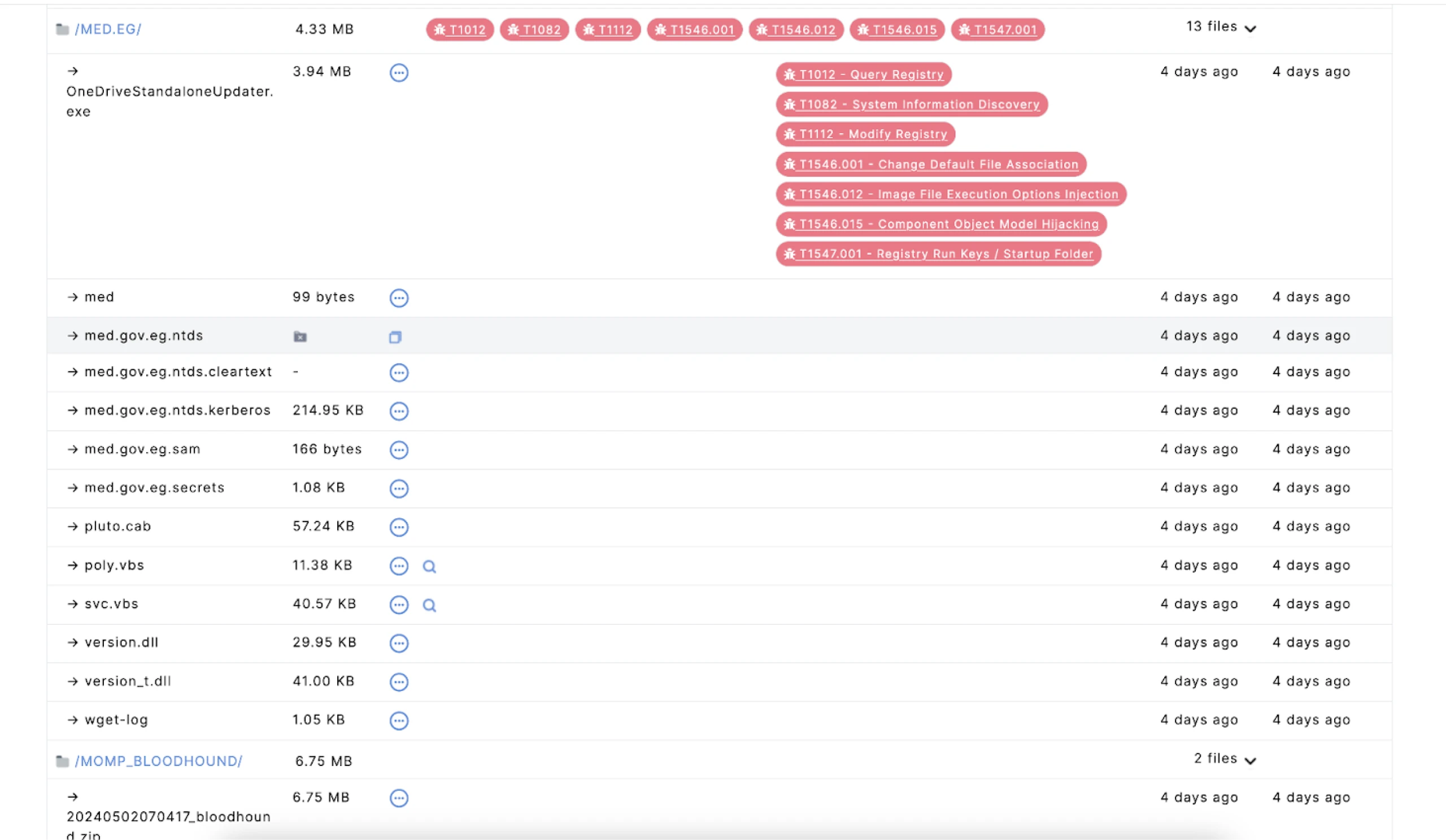Select version_t.dll file name
This screenshot has height=840, width=1446.
[128, 681]
